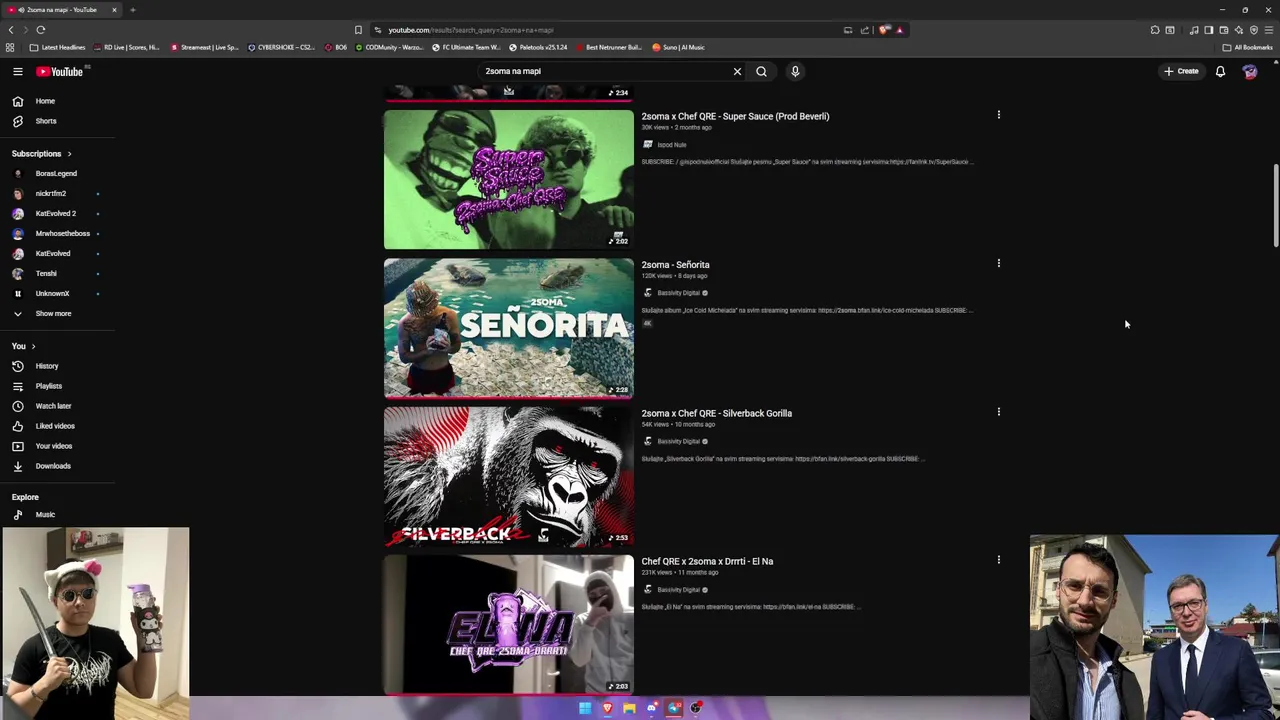
Task: Run search with the magnifier button
Action: pyautogui.click(x=761, y=71)
